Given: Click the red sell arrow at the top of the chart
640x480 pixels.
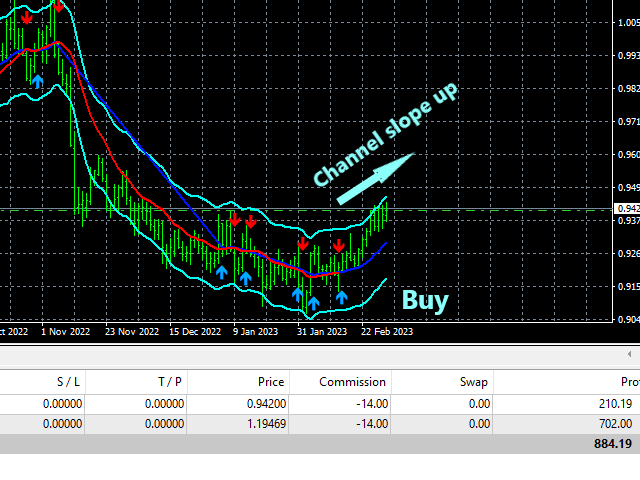Looking at the screenshot, I should click(59, 6).
